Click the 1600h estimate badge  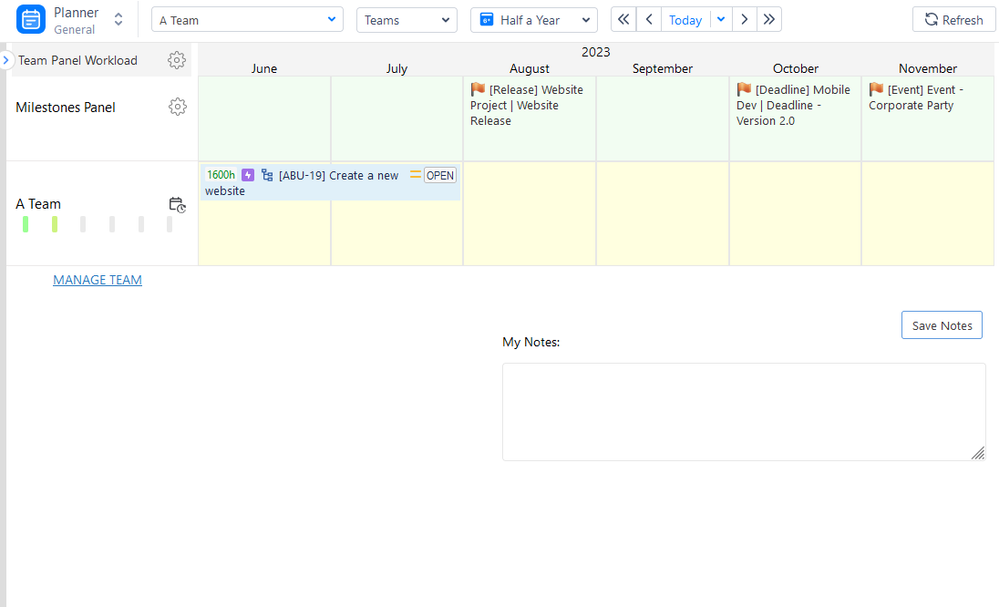pos(221,175)
